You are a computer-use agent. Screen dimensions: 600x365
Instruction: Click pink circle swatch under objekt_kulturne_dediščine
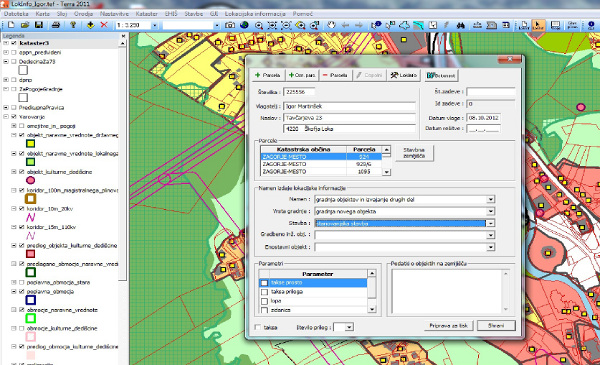[x=30, y=180]
